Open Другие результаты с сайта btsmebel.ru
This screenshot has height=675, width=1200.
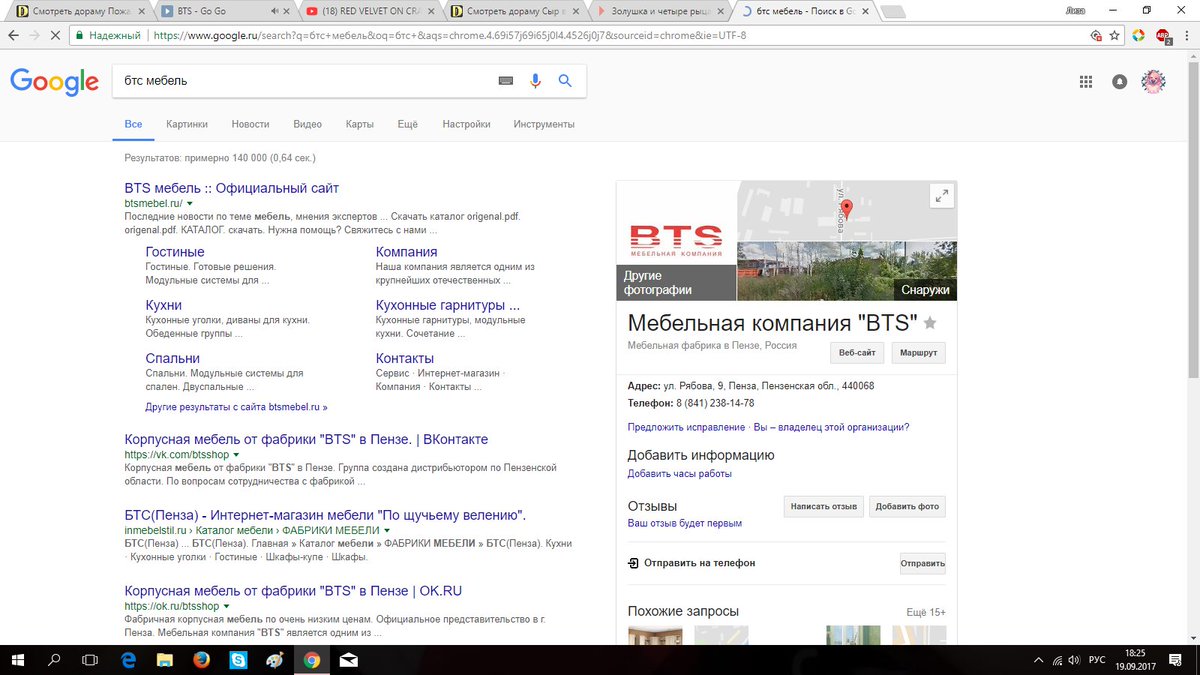(x=236, y=407)
